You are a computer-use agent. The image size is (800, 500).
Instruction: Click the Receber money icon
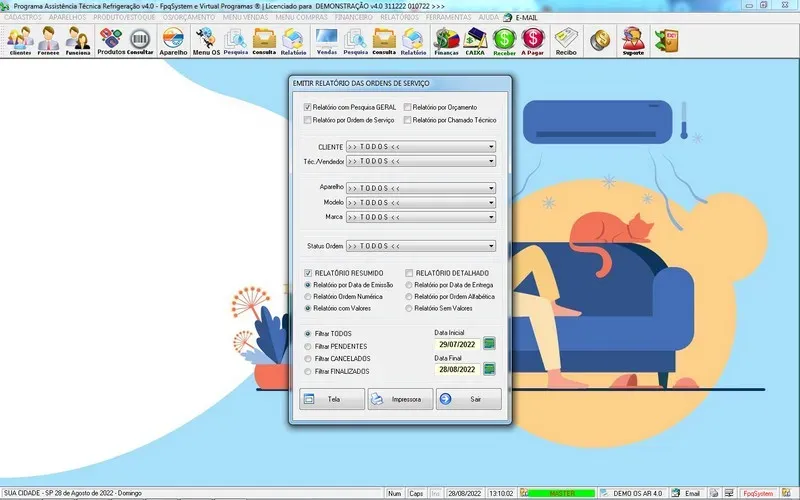504,41
